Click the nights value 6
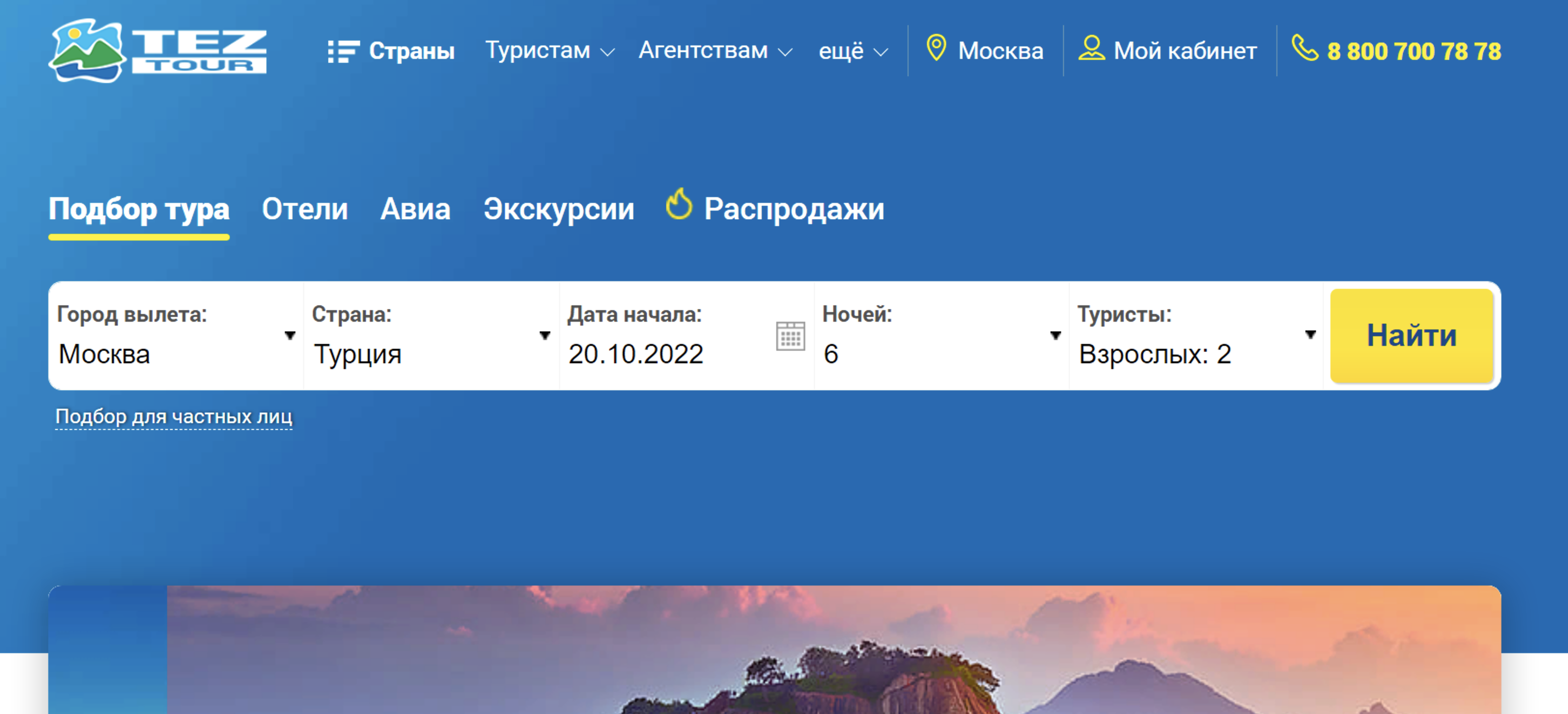The image size is (1568, 714). [831, 354]
